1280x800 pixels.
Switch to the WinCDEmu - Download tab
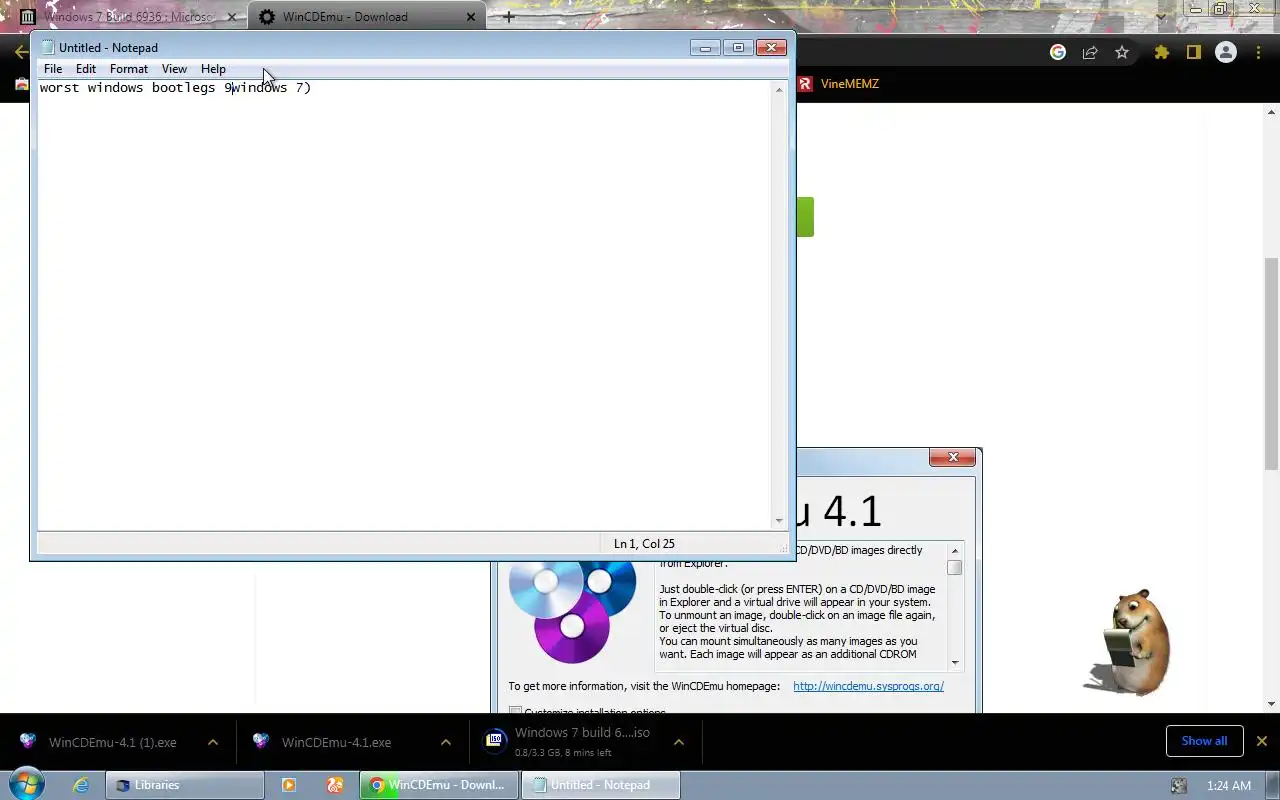[x=366, y=17]
